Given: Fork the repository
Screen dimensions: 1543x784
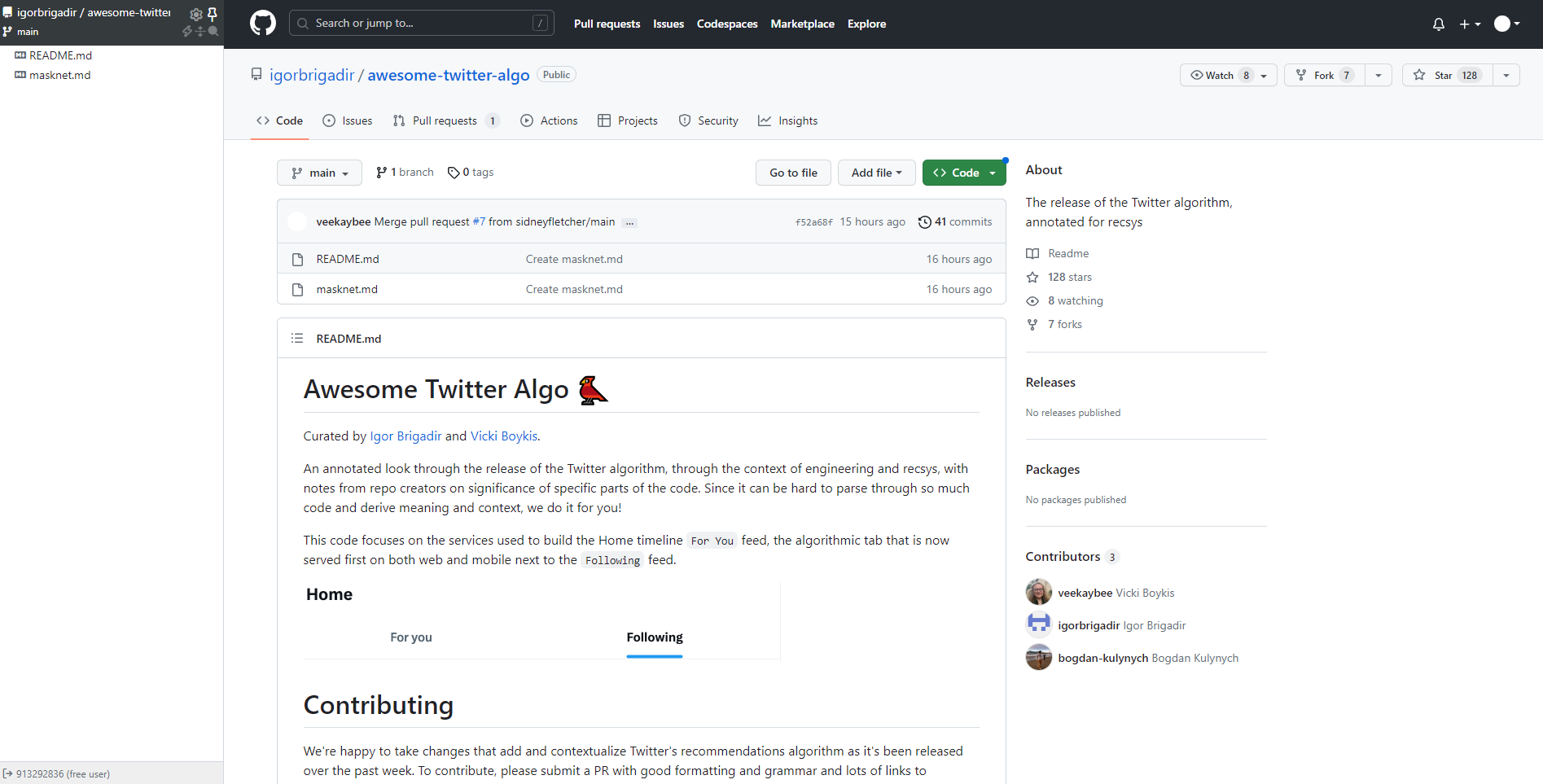Looking at the screenshot, I should click(x=1325, y=75).
